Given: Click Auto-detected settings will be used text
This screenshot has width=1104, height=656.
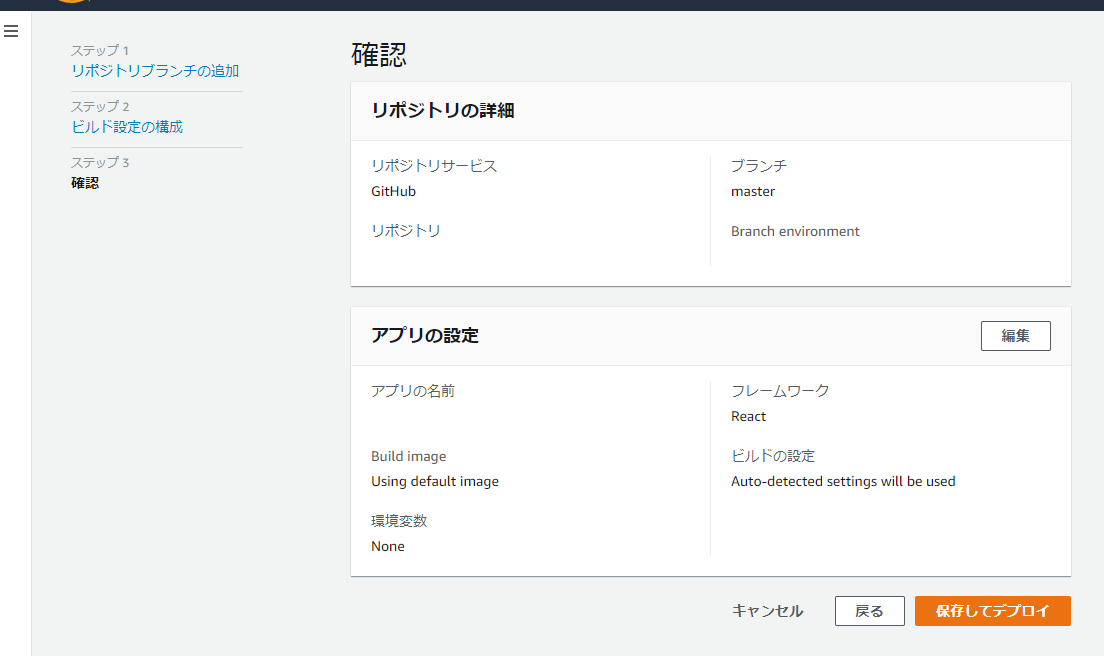Looking at the screenshot, I should (x=843, y=481).
